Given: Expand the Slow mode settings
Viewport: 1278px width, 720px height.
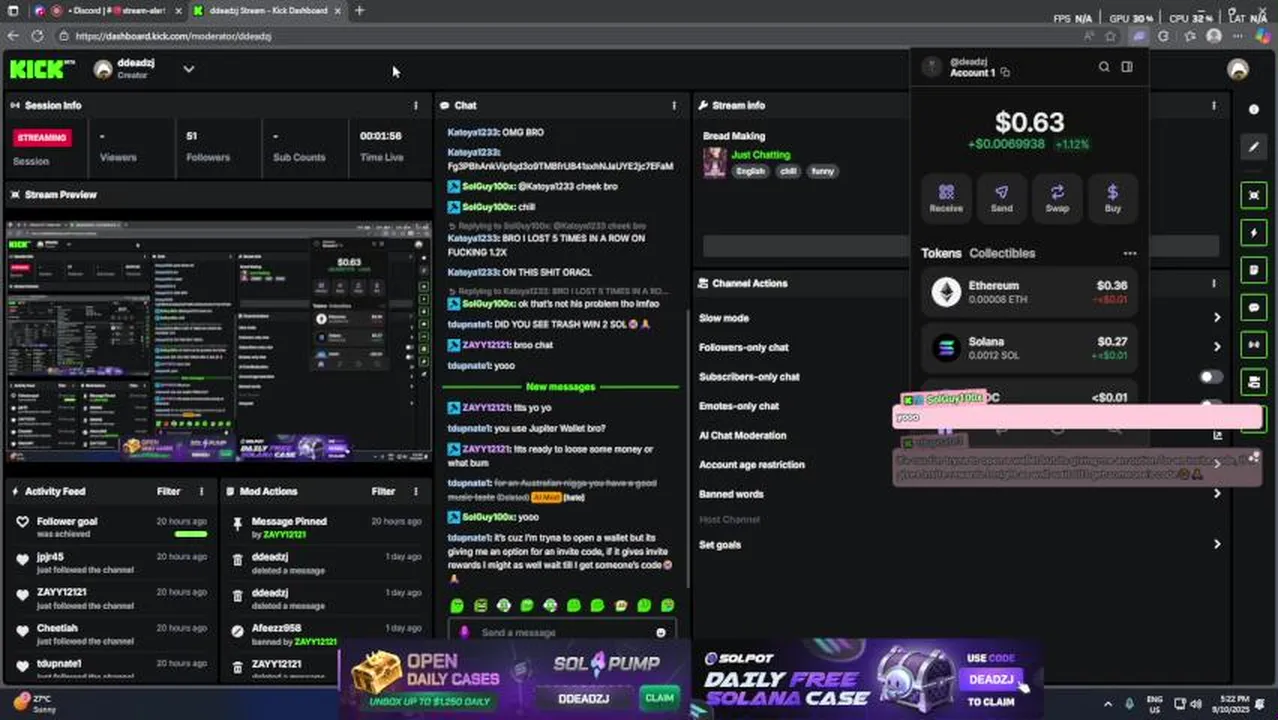Looking at the screenshot, I should 1217,318.
